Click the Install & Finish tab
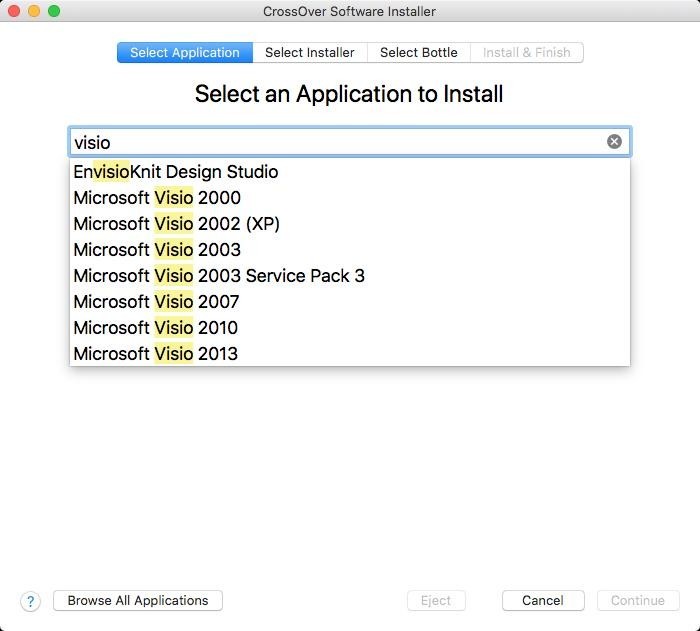The width and height of the screenshot is (700, 631). [x=526, y=52]
